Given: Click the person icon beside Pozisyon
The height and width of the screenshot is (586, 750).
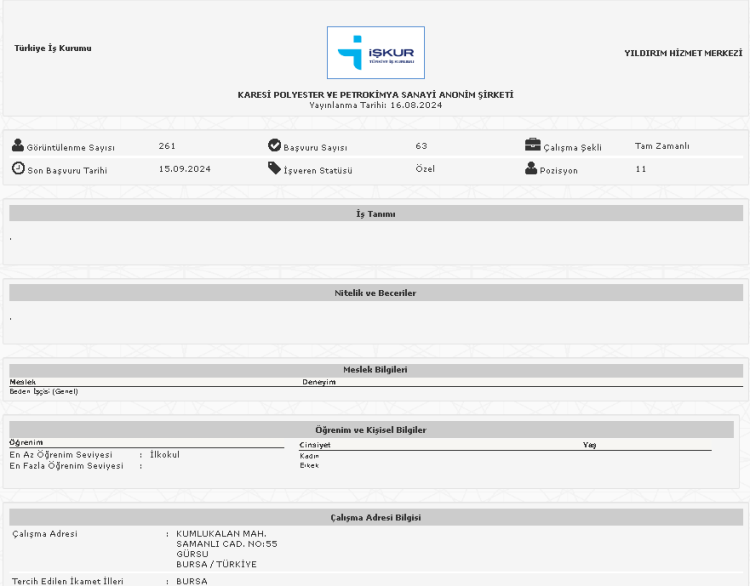Looking at the screenshot, I should [x=532, y=168].
